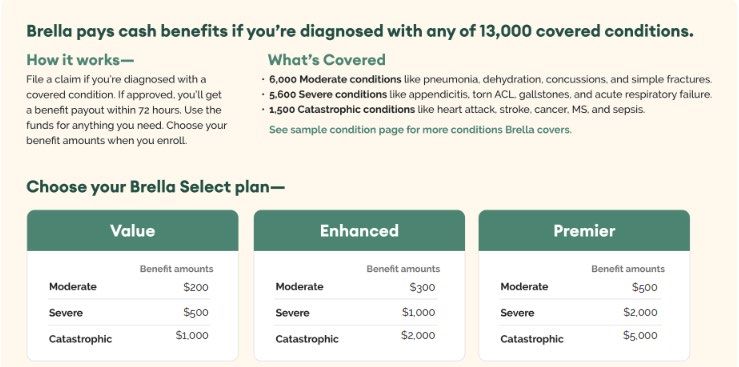This screenshot has height=367, width=739.
Task: Click the 1,500 Catastrophic conditions bullet
Action: click(453, 110)
